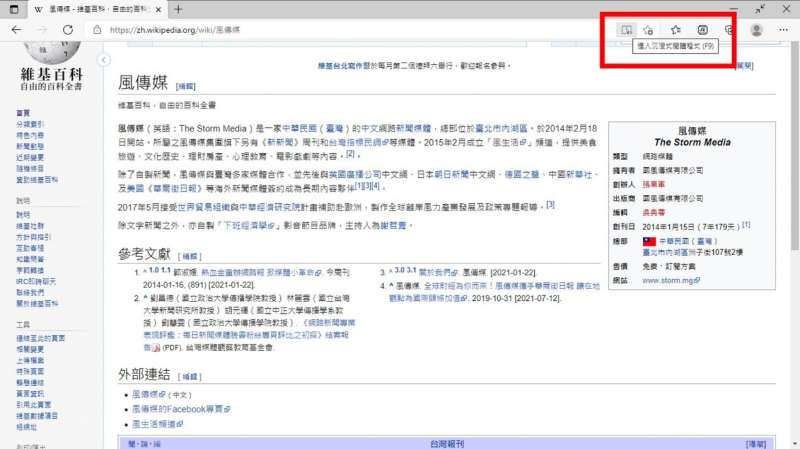Open the 世界貿易組織 link
The image size is (800, 449).
tap(203, 207)
